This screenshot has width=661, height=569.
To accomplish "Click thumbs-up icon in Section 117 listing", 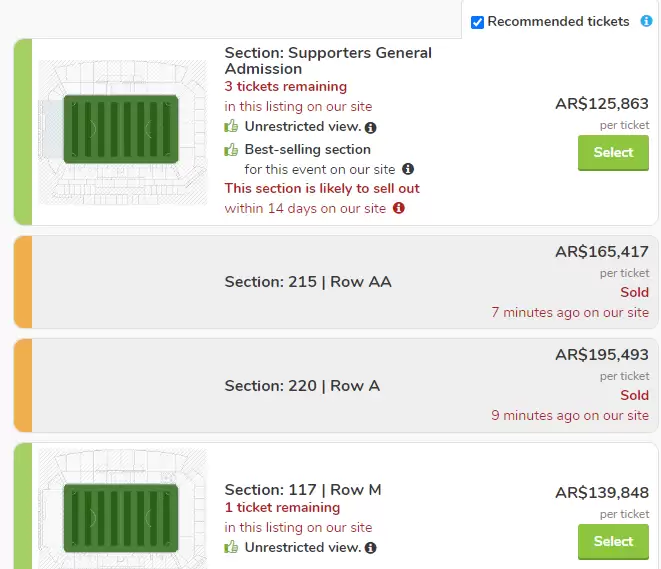I will [231, 547].
